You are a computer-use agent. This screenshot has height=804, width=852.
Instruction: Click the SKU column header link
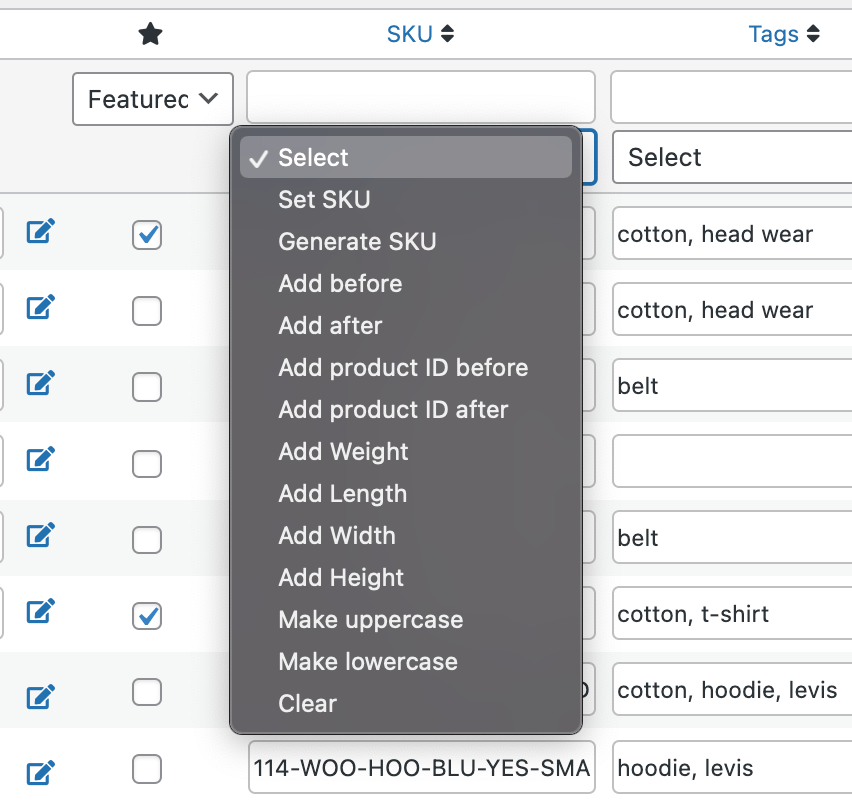click(x=410, y=33)
